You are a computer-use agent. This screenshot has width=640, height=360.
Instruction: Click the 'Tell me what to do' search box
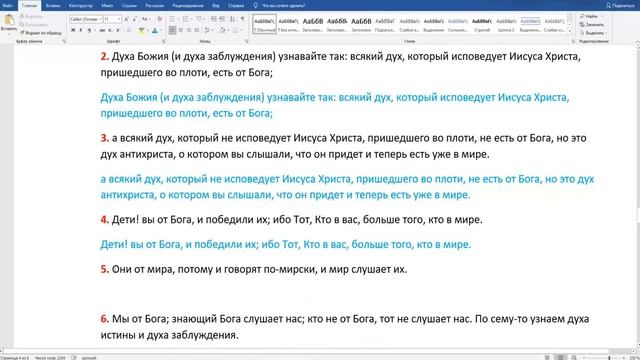(x=280, y=6)
